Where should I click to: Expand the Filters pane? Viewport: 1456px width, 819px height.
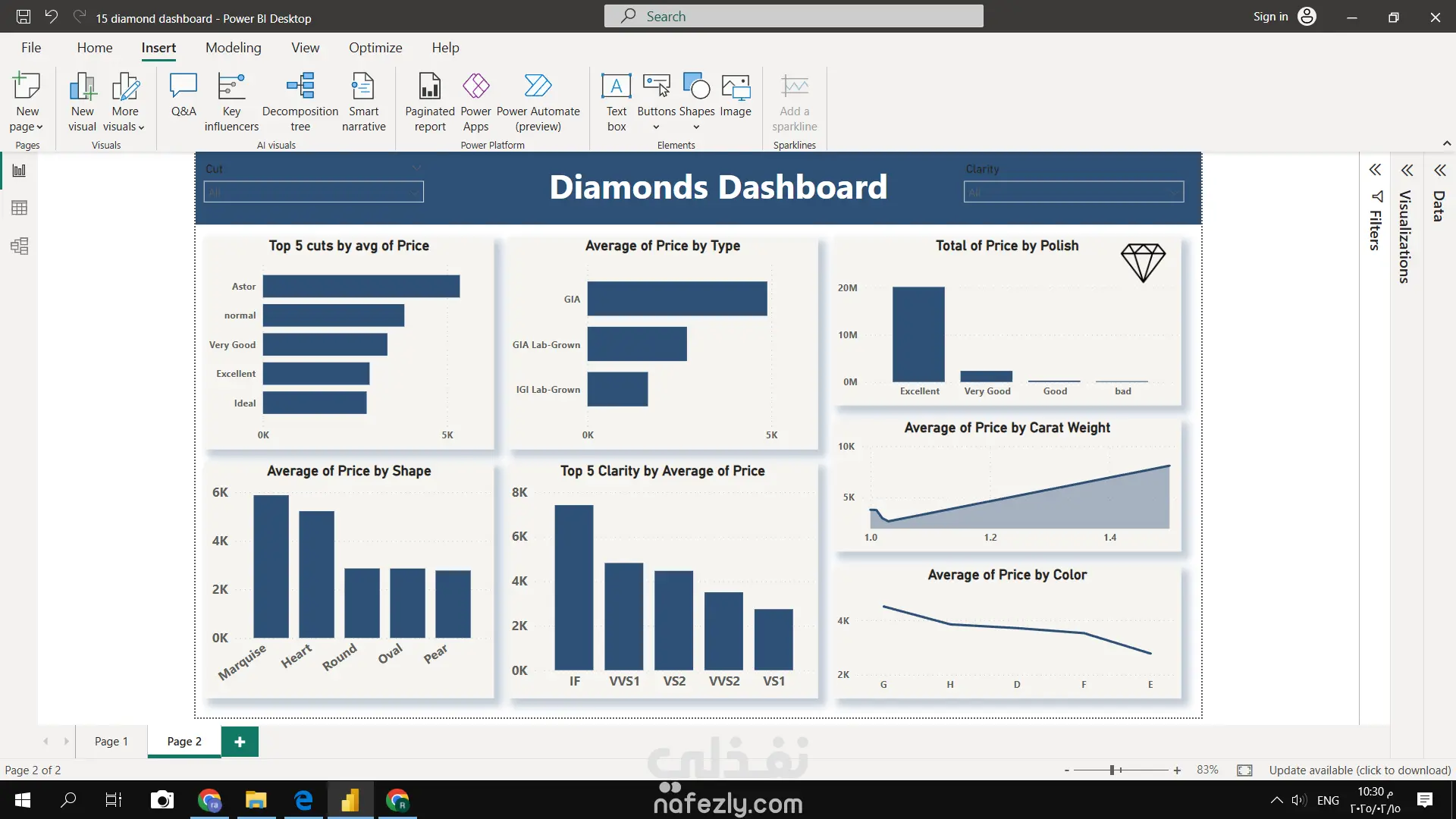pyautogui.click(x=1375, y=170)
